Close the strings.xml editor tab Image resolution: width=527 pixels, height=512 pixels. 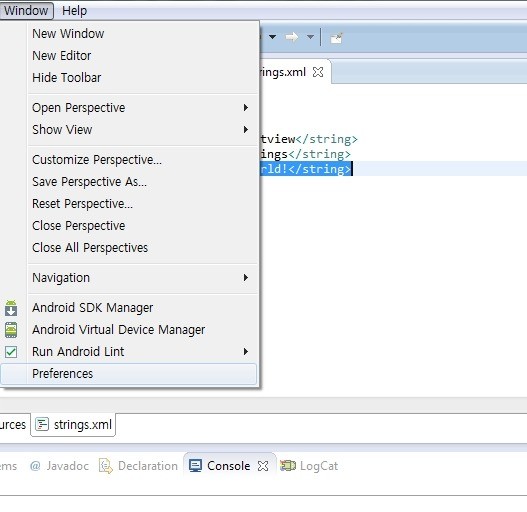point(318,72)
